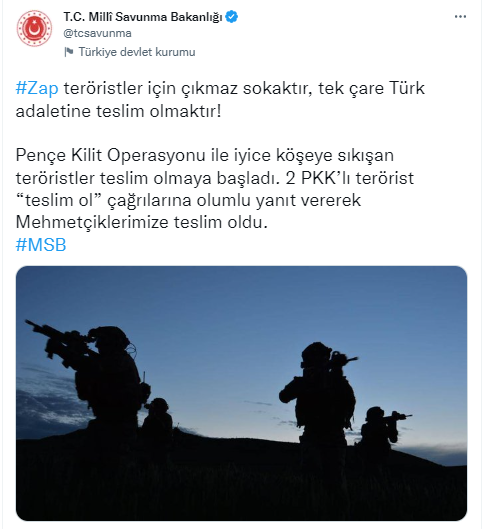
Task: Open the Türkiye devlet kurumu label
Action: (137, 52)
